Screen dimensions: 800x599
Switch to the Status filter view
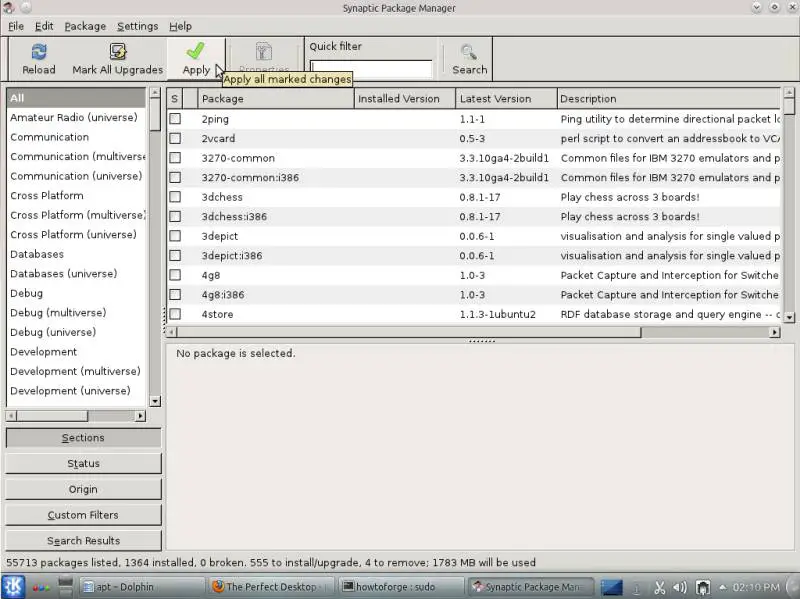[x=83, y=463]
